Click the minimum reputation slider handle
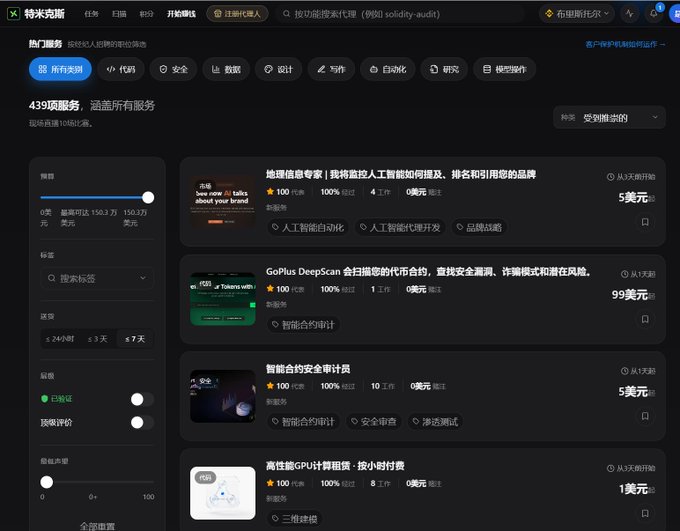 point(46,482)
